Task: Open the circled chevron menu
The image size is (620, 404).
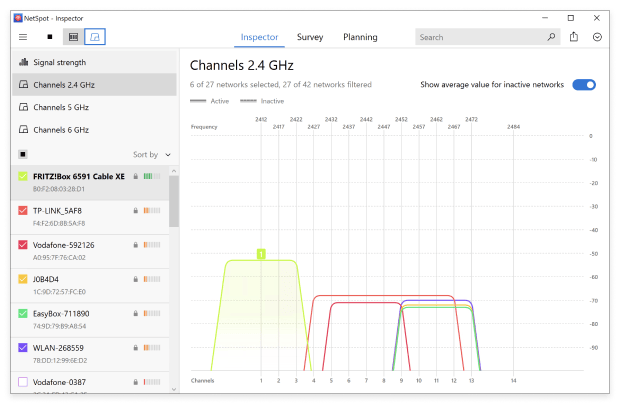Action: click(x=597, y=37)
